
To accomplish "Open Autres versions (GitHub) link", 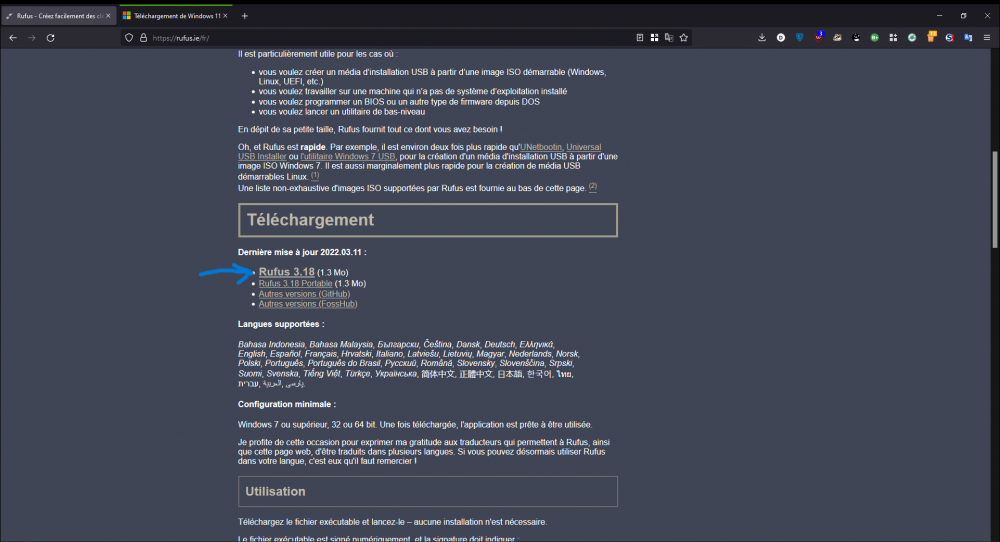I will pos(304,294).
